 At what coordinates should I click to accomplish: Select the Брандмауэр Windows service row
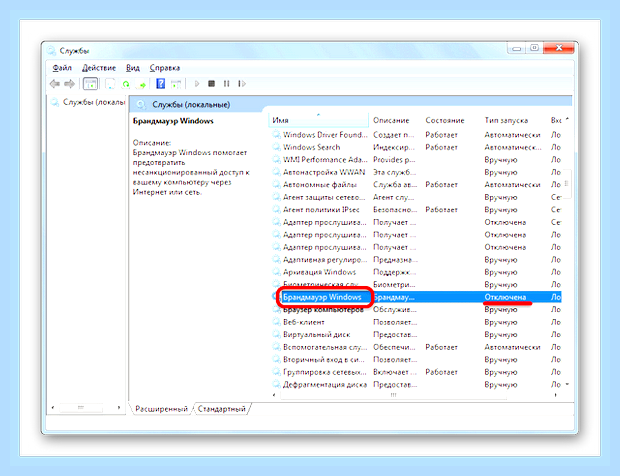pos(417,297)
